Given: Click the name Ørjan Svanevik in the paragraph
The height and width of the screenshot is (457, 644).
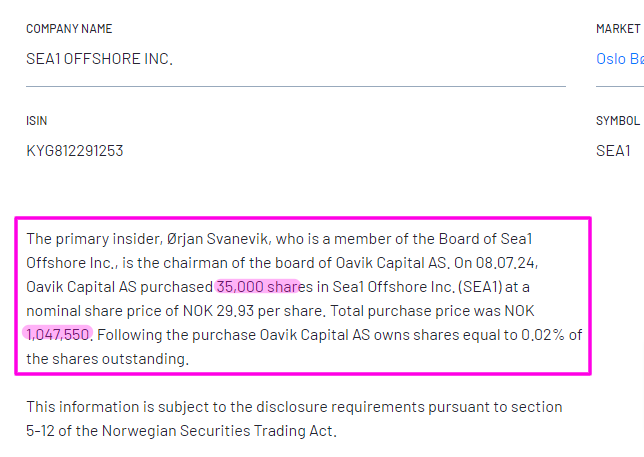Looking at the screenshot, I should (218, 239).
